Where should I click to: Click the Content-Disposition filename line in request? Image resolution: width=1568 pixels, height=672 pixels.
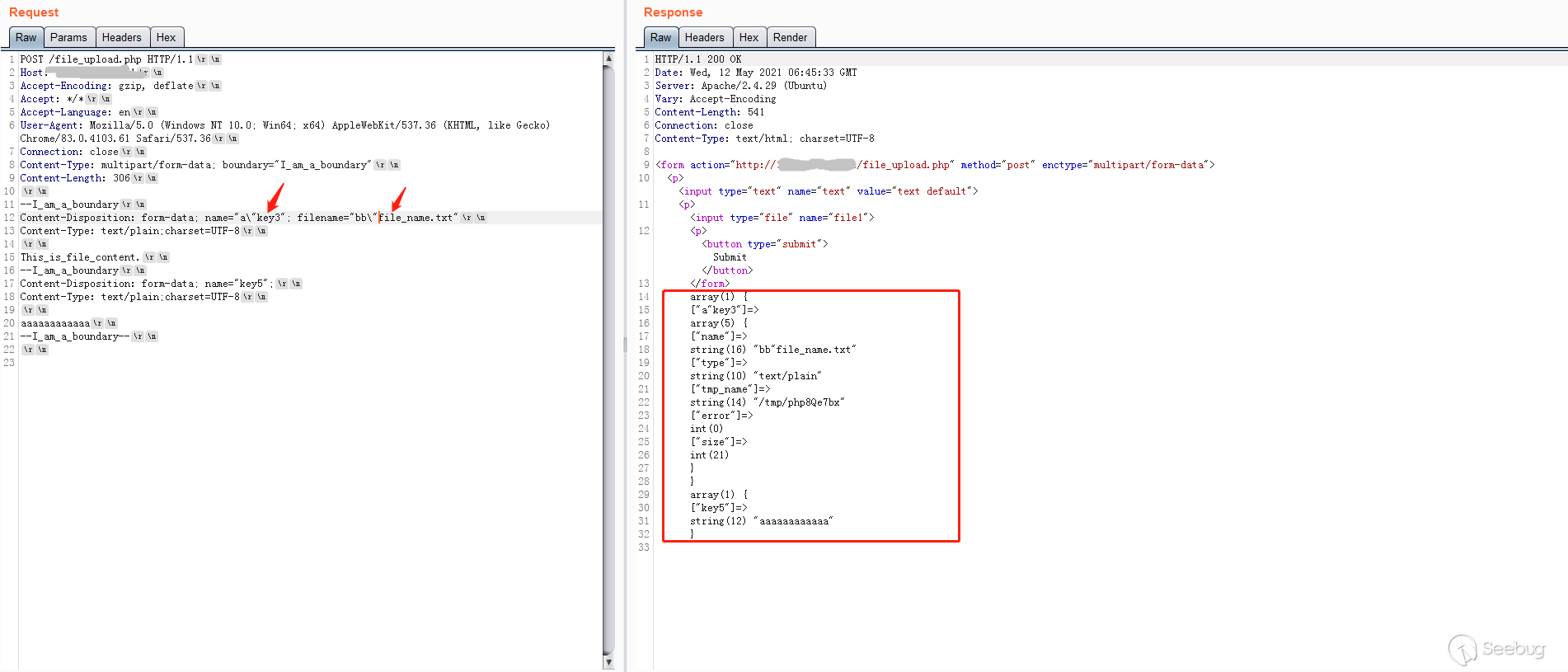point(247,218)
